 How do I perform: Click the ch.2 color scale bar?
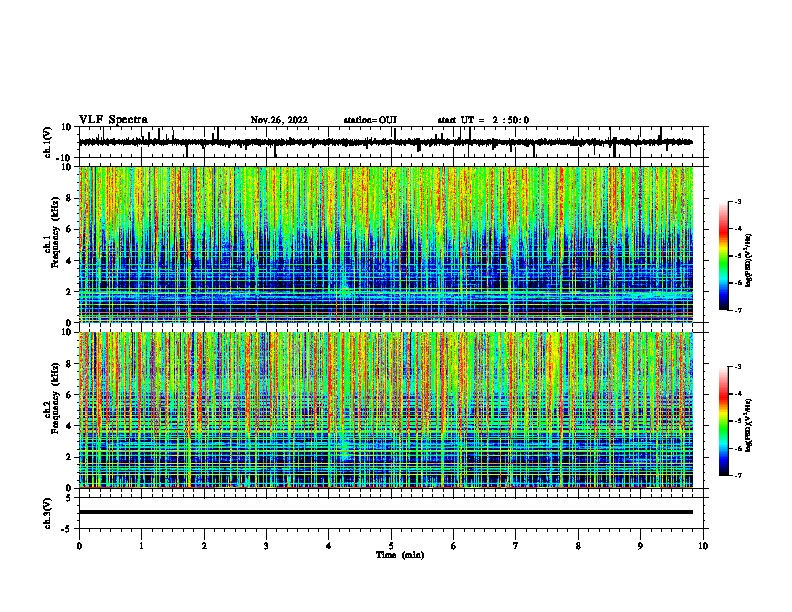point(723,421)
